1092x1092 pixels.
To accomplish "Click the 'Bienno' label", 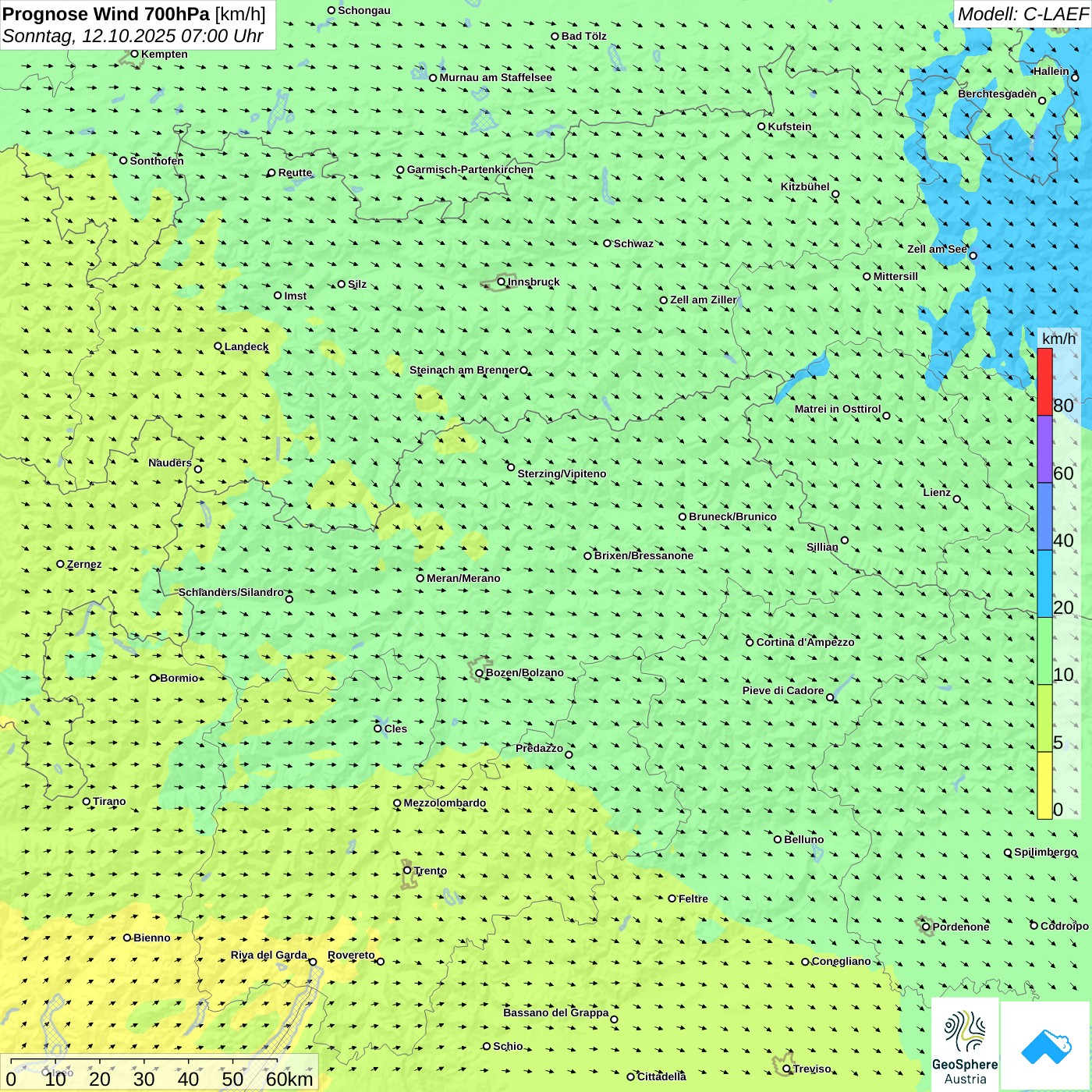I will click(151, 938).
